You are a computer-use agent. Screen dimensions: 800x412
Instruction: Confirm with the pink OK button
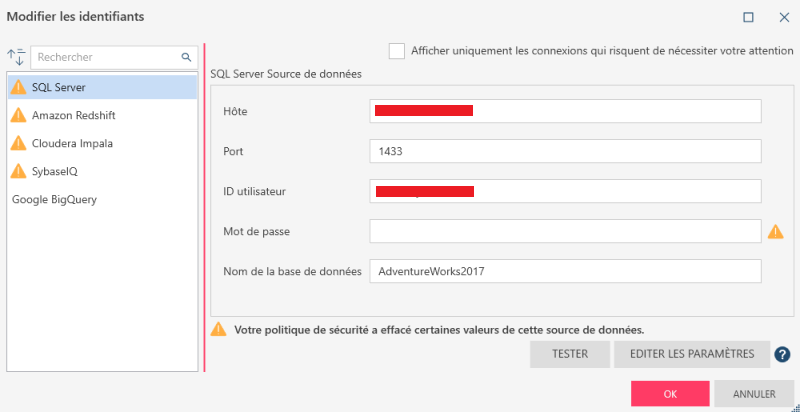pyautogui.click(x=670, y=394)
